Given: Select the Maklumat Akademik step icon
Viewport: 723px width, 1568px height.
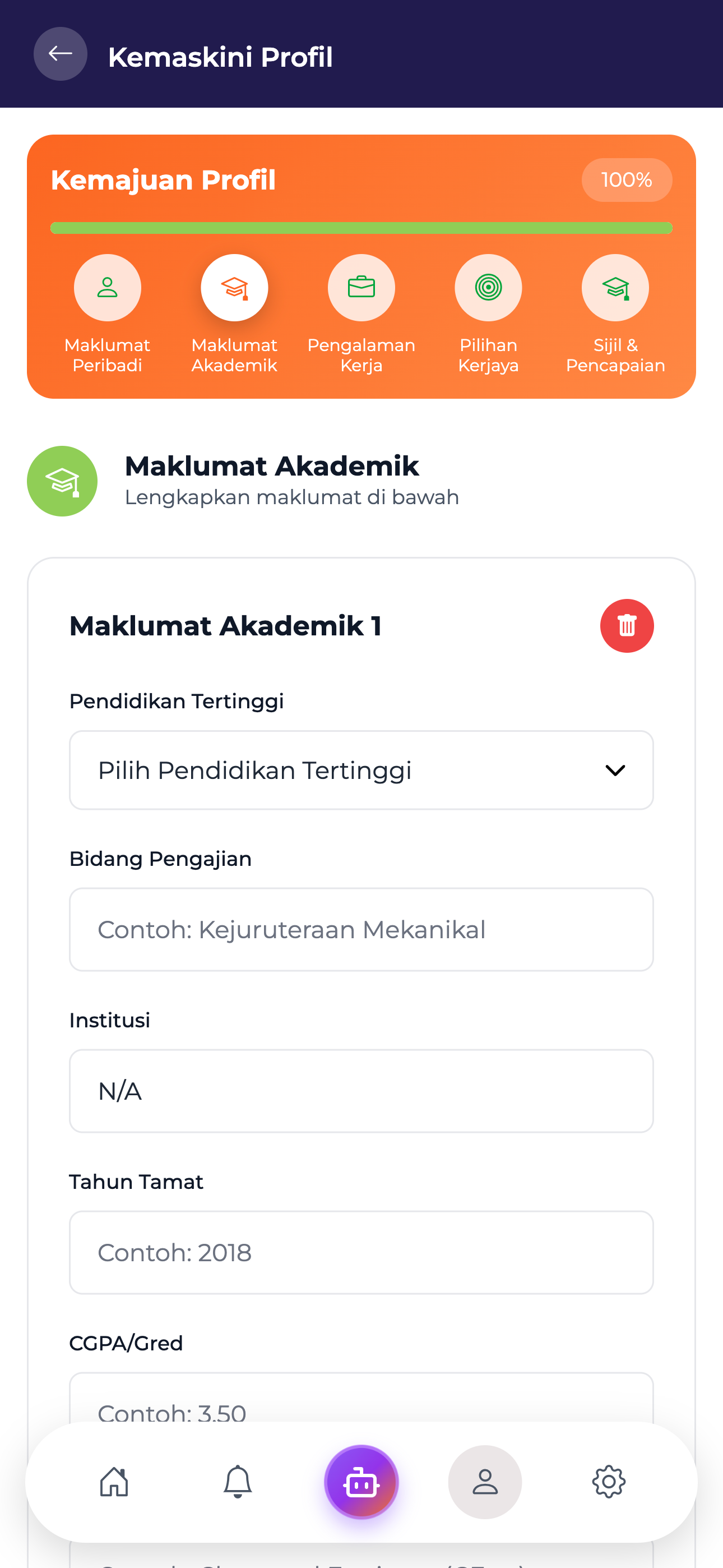Looking at the screenshot, I should (x=234, y=287).
